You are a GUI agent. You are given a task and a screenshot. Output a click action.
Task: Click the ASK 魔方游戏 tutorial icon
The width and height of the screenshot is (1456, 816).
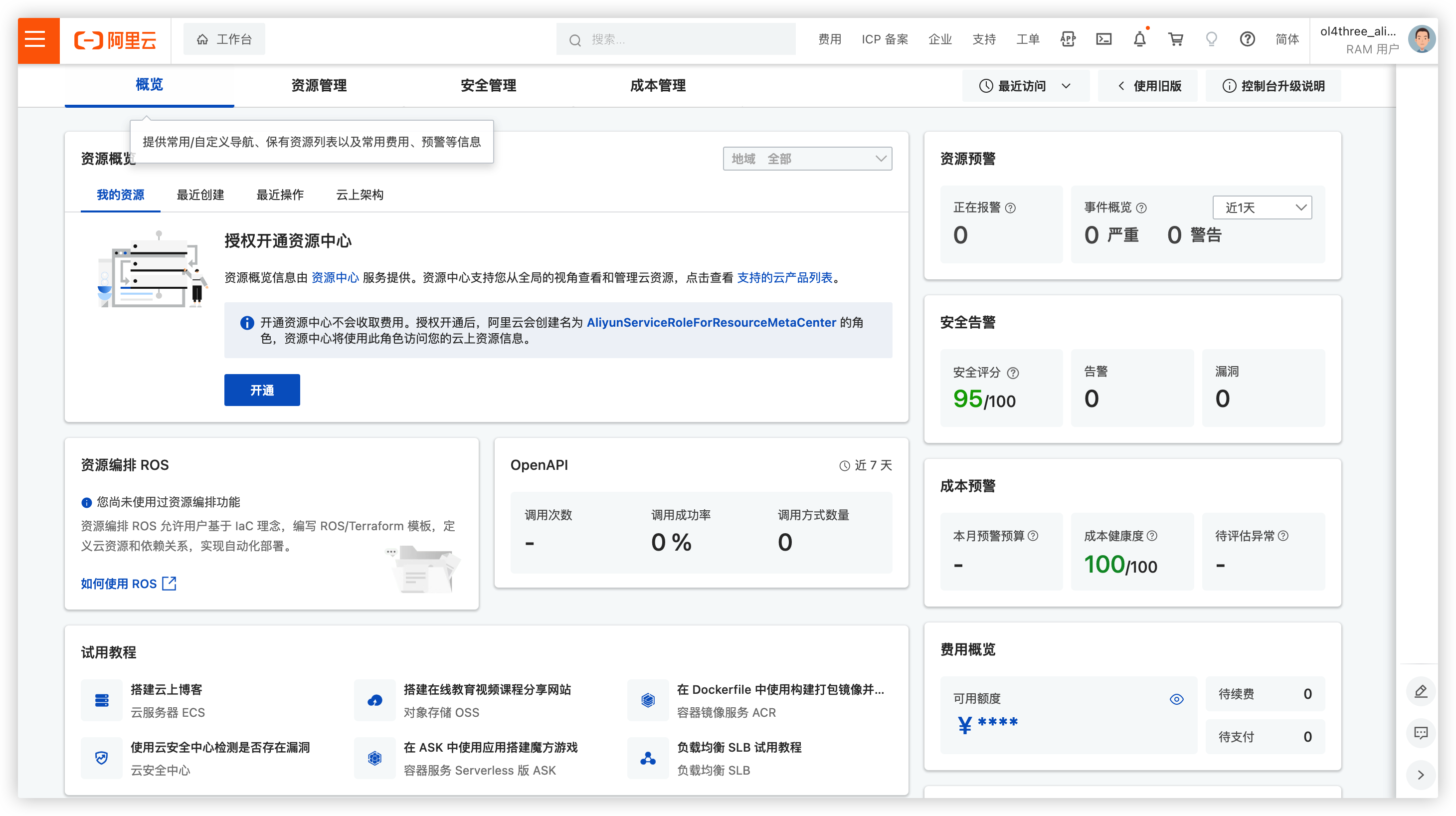click(x=375, y=758)
